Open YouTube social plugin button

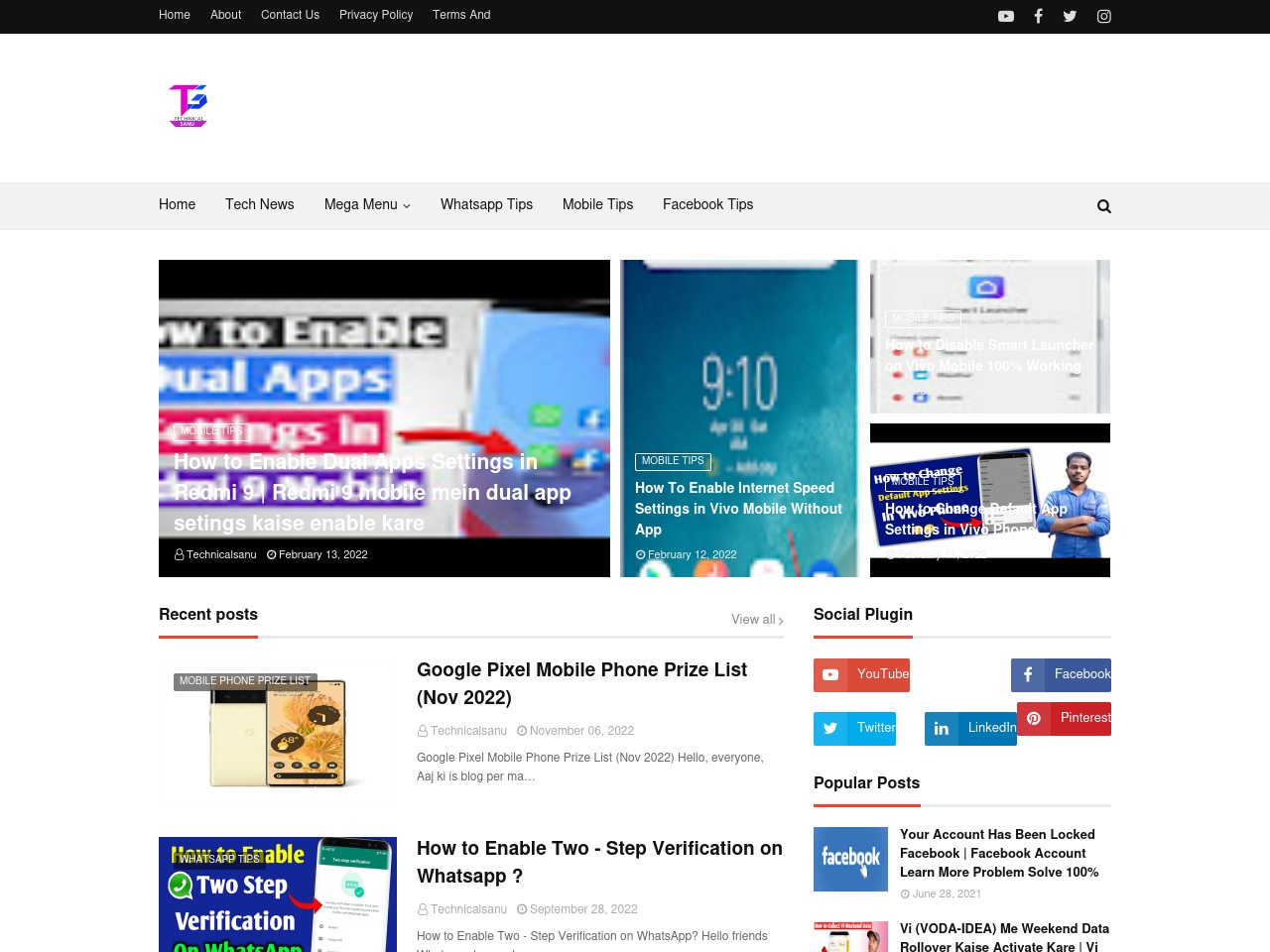861,675
